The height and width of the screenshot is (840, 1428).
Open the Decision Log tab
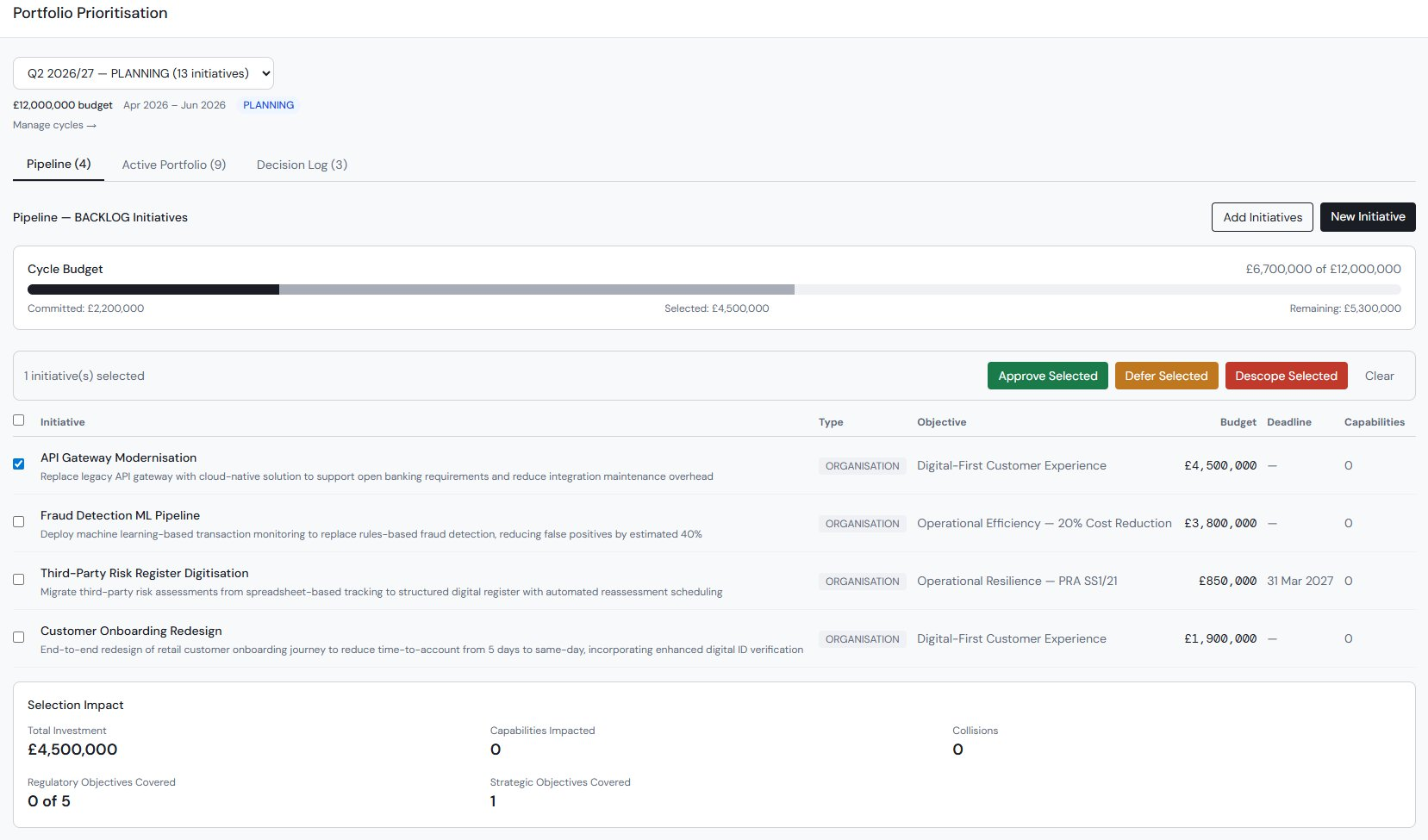point(301,165)
